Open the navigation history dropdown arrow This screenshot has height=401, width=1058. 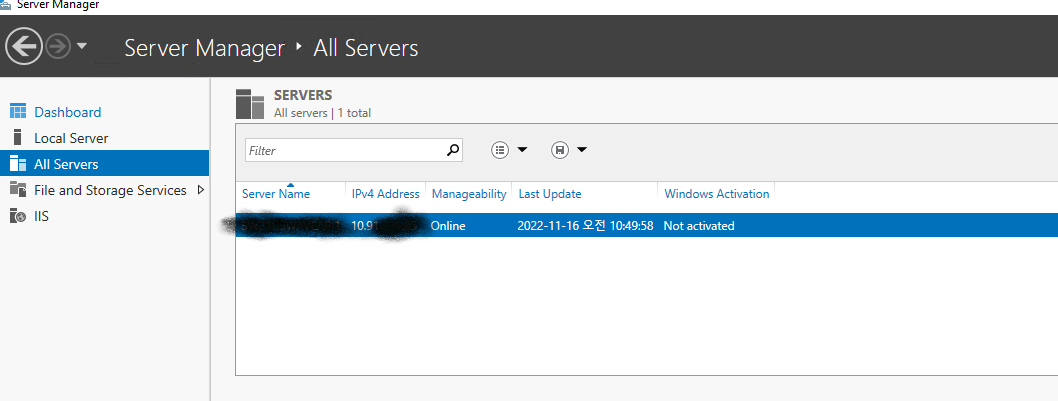tap(82, 46)
